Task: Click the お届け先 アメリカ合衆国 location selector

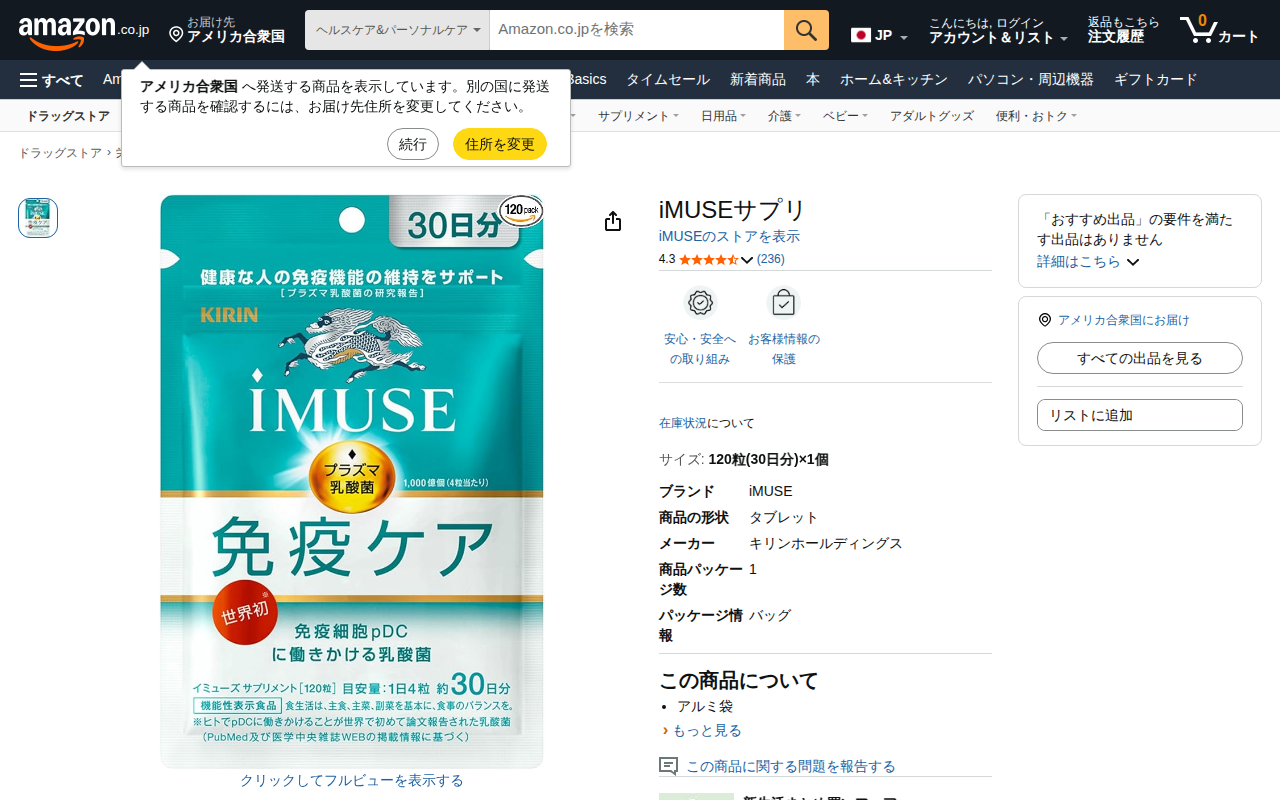Action: pyautogui.click(x=227, y=30)
